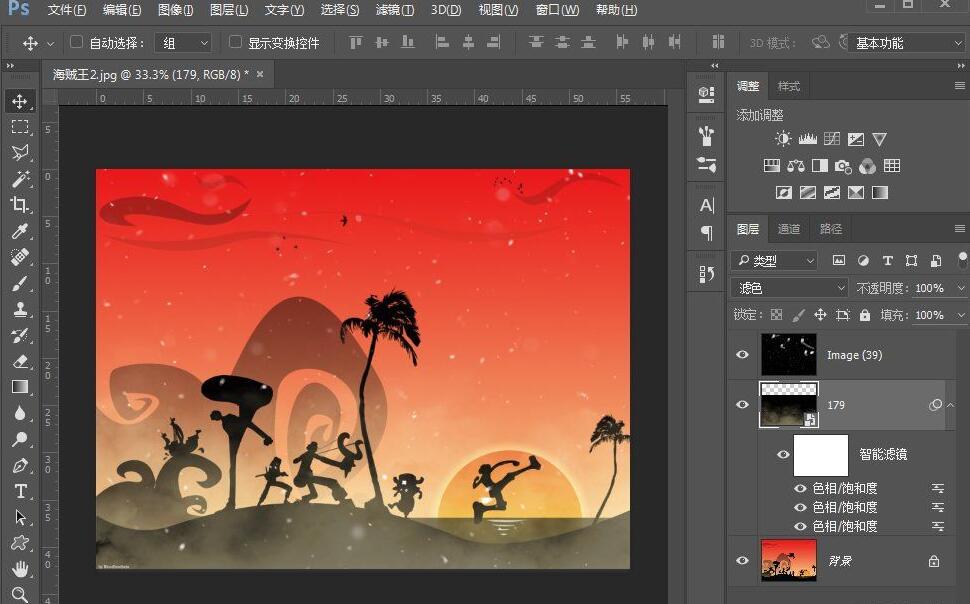Select the Clone Stamp tool
Viewport: 970px width, 604px height.
20,309
